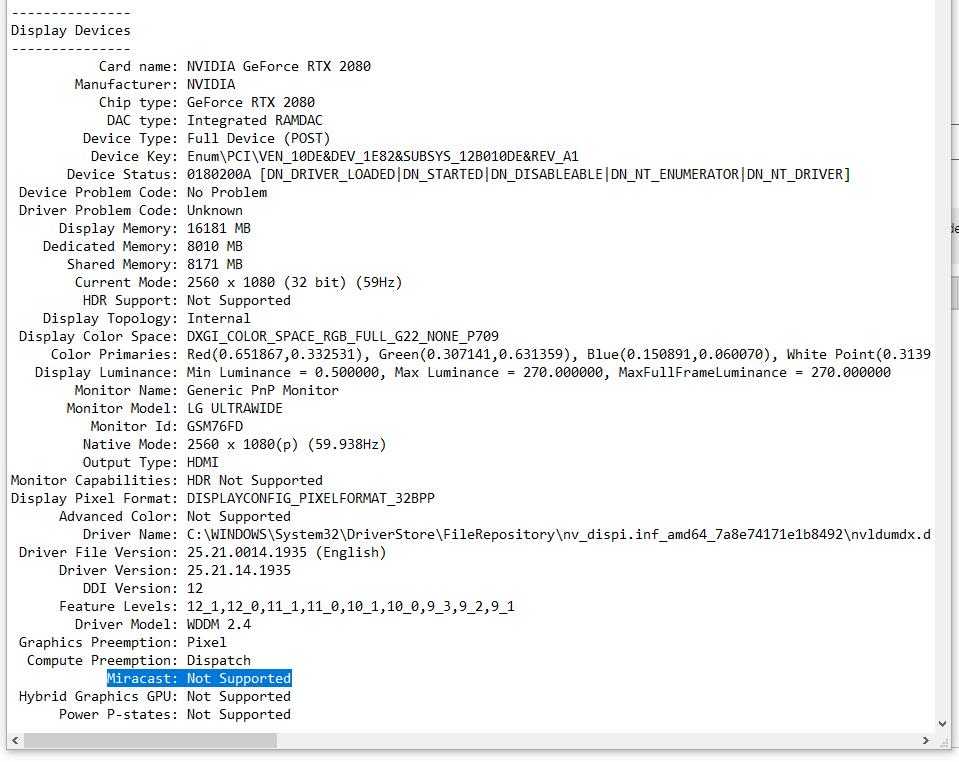Click Native Mode value 2560 x 1080(p)
The height and width of the screenshot is (762, 959).
(243, 445)
